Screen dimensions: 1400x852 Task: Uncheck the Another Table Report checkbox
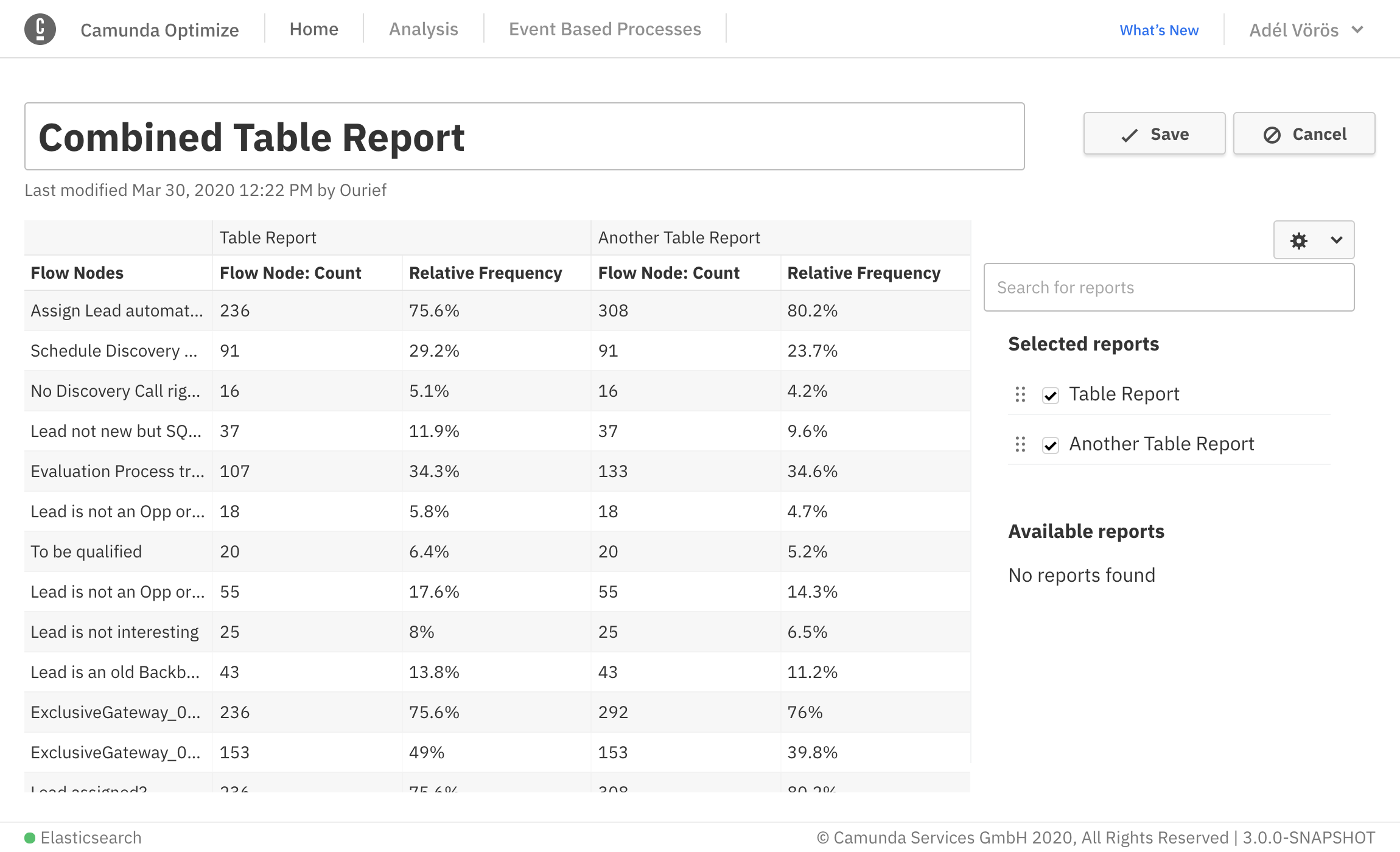tap(1051, 445)
